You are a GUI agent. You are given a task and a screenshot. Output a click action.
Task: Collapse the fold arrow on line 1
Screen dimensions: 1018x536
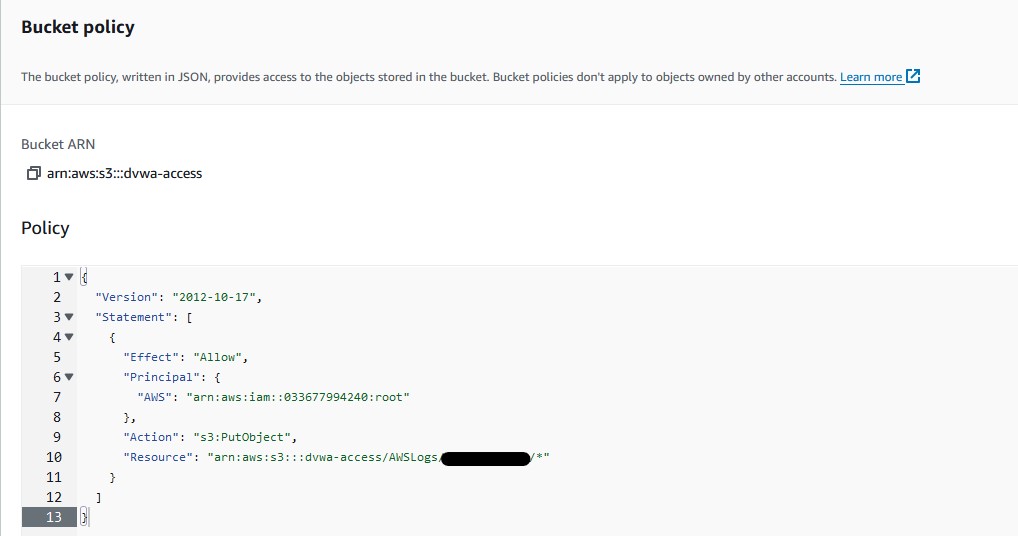[69, 277]
